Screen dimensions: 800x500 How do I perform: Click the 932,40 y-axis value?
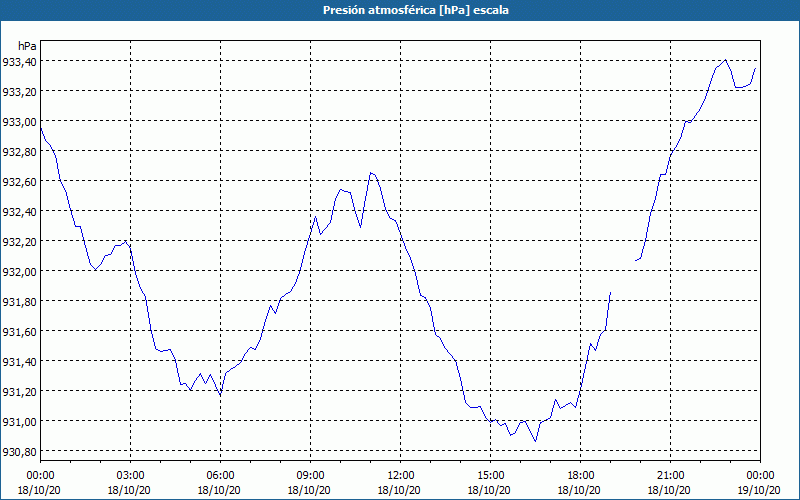click(x=19, y=212)
